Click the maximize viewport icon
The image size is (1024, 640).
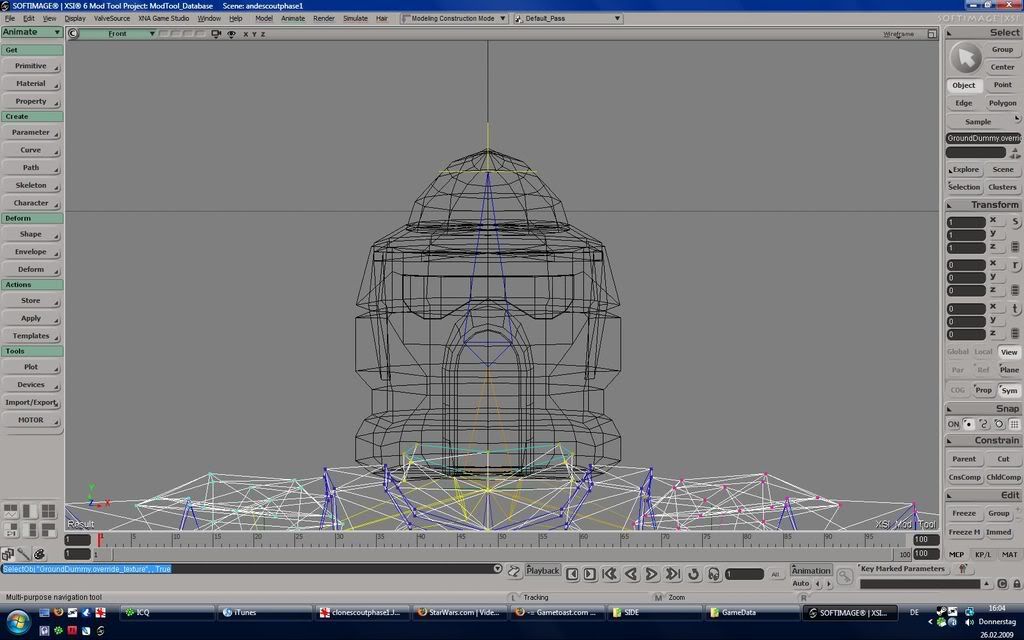[932, 34]
